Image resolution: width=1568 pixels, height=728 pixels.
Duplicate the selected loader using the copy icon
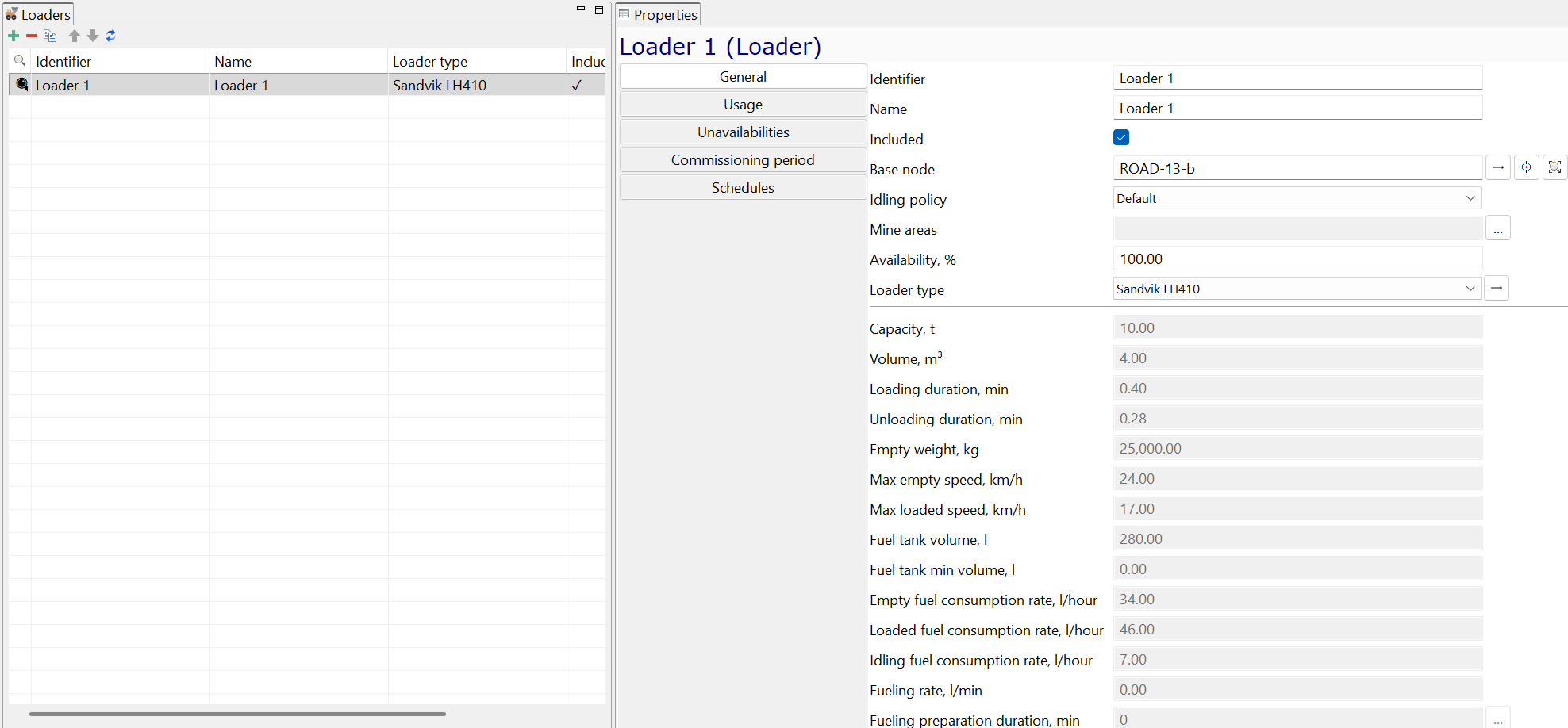(50, 36)
